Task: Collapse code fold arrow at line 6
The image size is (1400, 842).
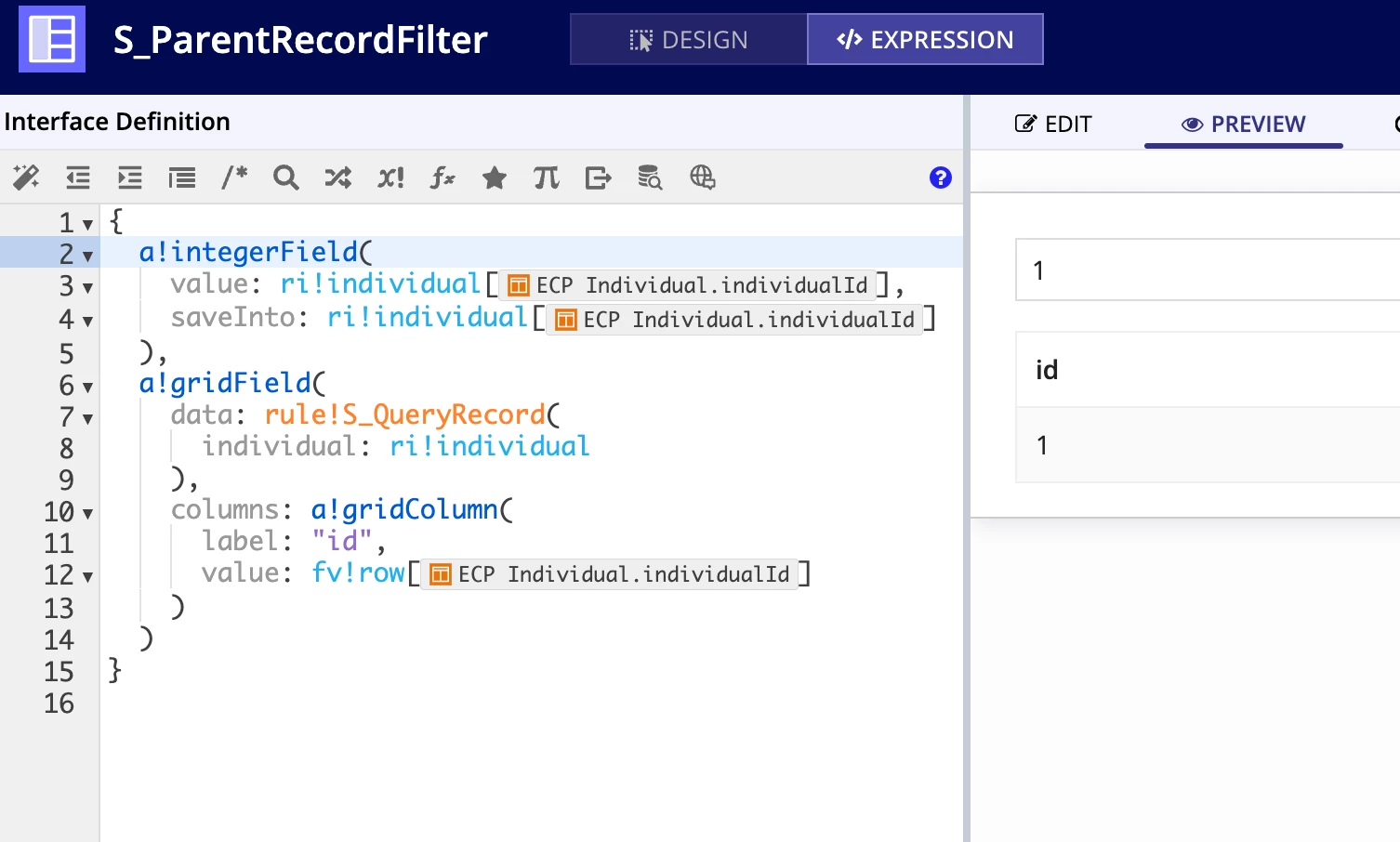Action: 87,388
